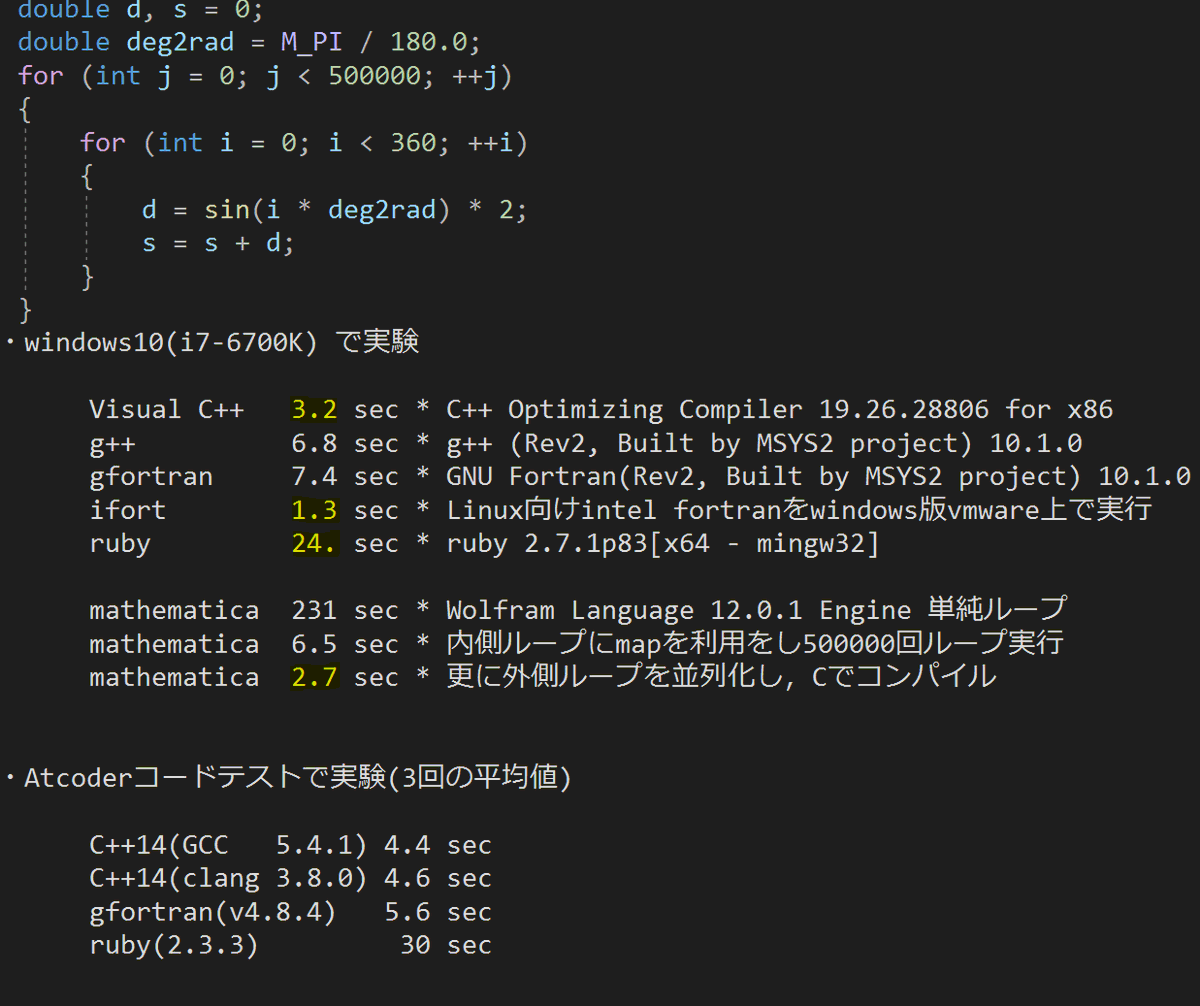This screenshot has width=1200, height=1006.
Task: Click the mathematica 231 sec result
Action: pyautogui.click(x=314, y=610)
